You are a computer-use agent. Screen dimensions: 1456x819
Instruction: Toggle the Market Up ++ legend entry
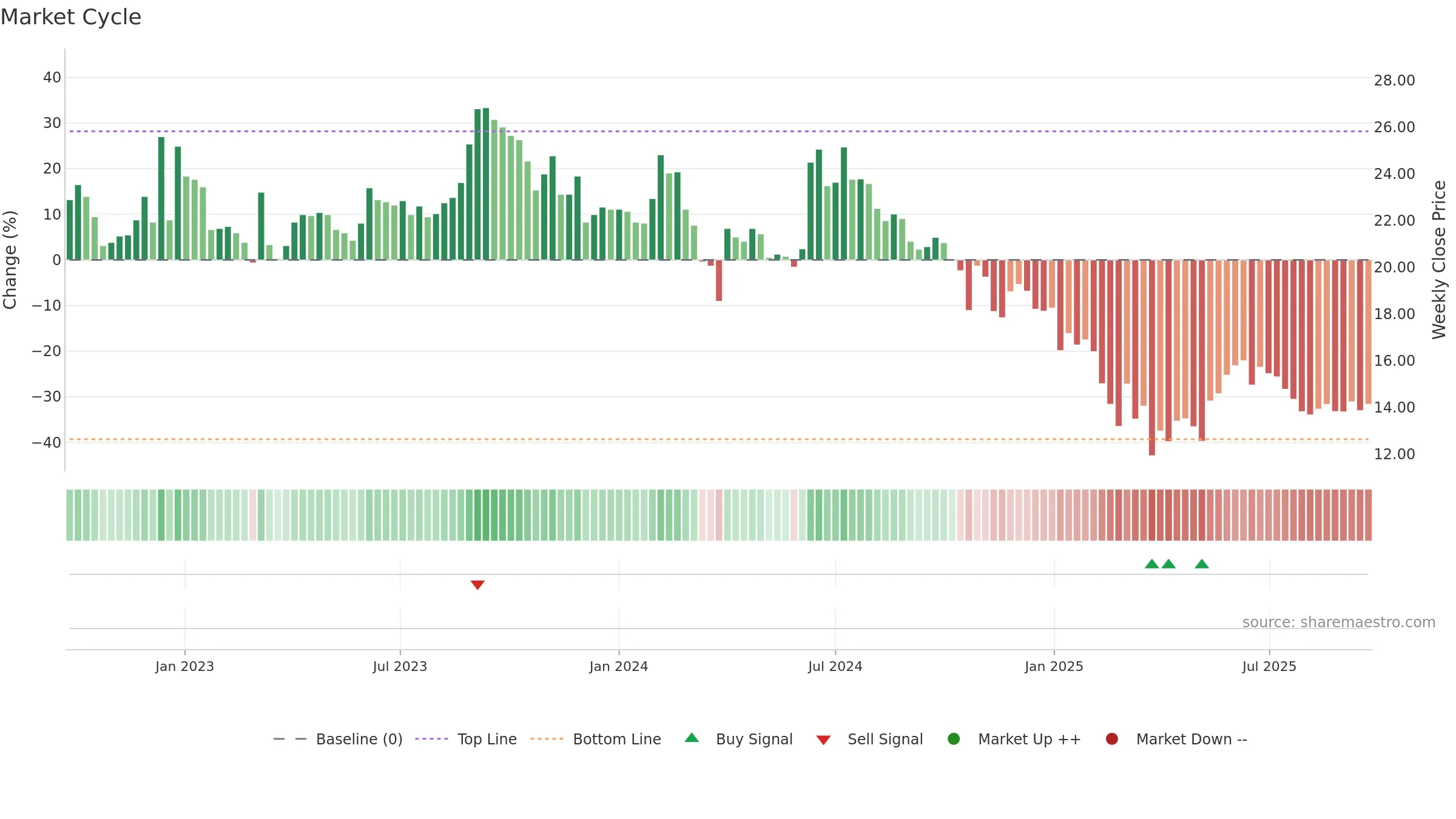1014,739
